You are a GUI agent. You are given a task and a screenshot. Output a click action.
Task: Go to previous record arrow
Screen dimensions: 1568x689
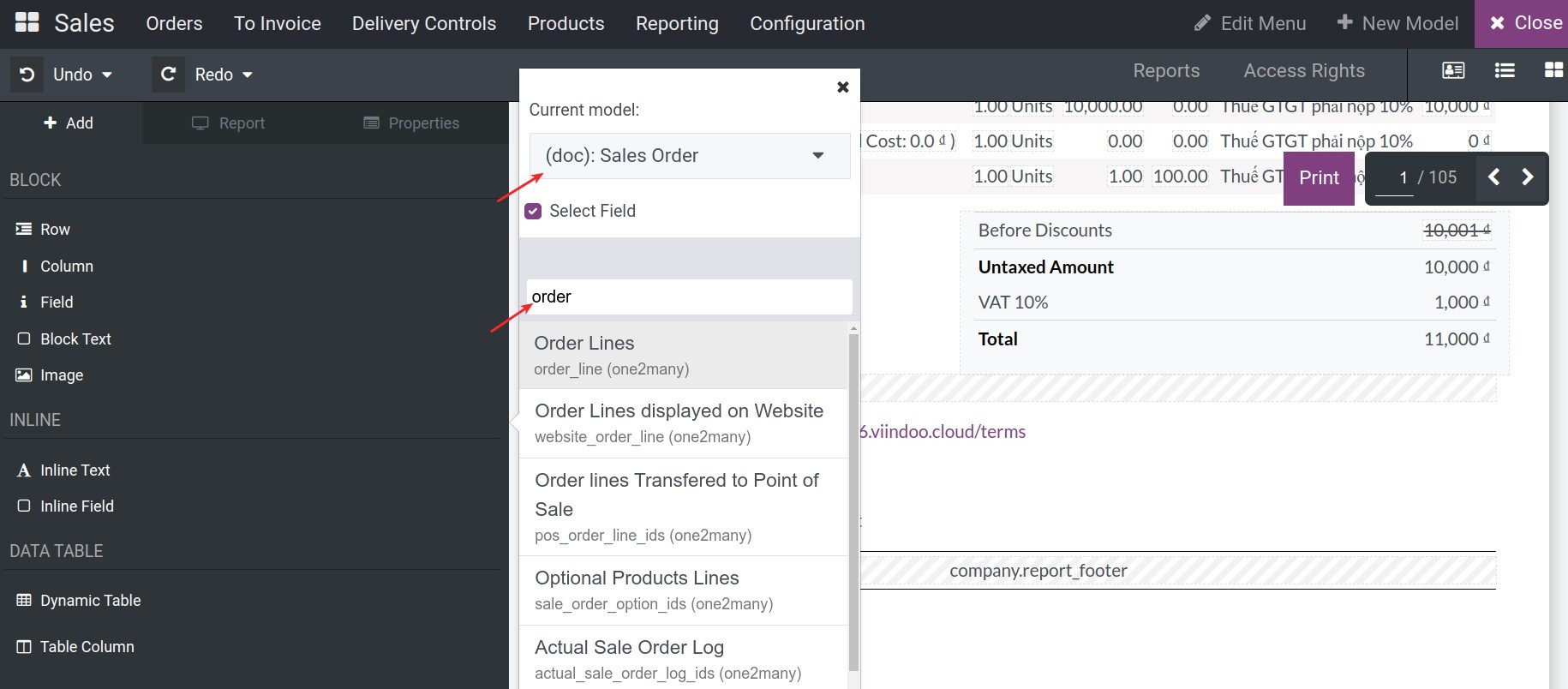(1494, 177)
